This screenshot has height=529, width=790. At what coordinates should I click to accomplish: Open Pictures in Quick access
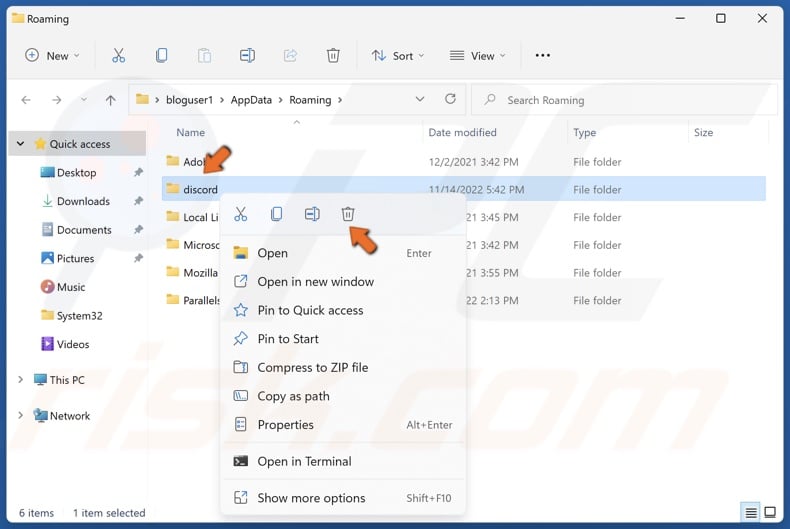pos(76,258)
